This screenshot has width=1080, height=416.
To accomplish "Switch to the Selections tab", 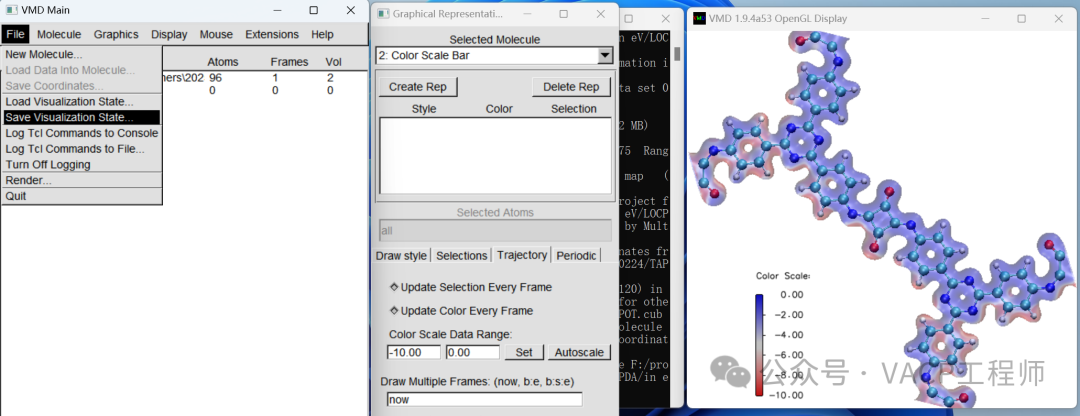I will [x=461, y=256].
